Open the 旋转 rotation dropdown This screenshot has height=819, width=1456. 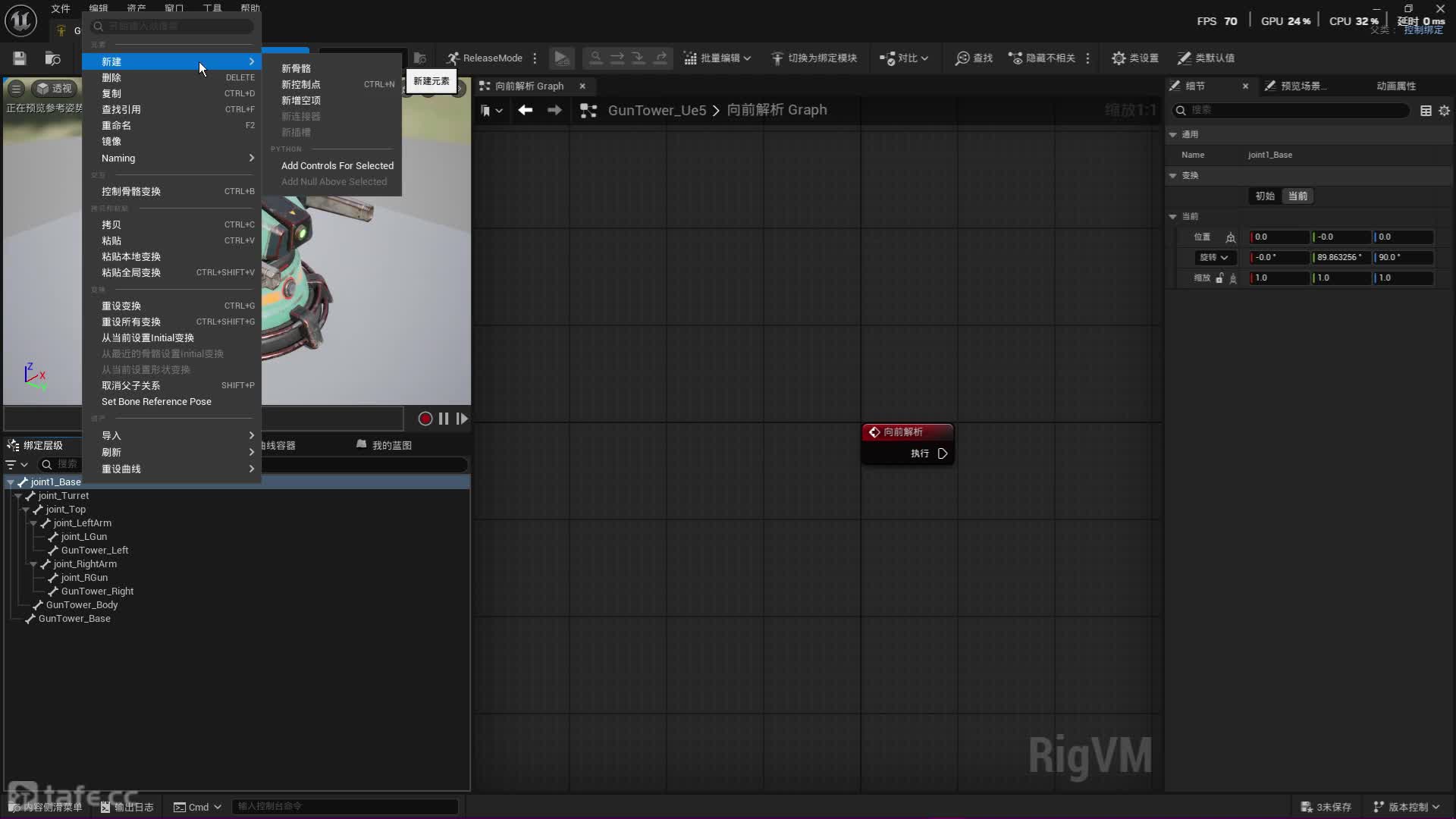point(1213,258)
